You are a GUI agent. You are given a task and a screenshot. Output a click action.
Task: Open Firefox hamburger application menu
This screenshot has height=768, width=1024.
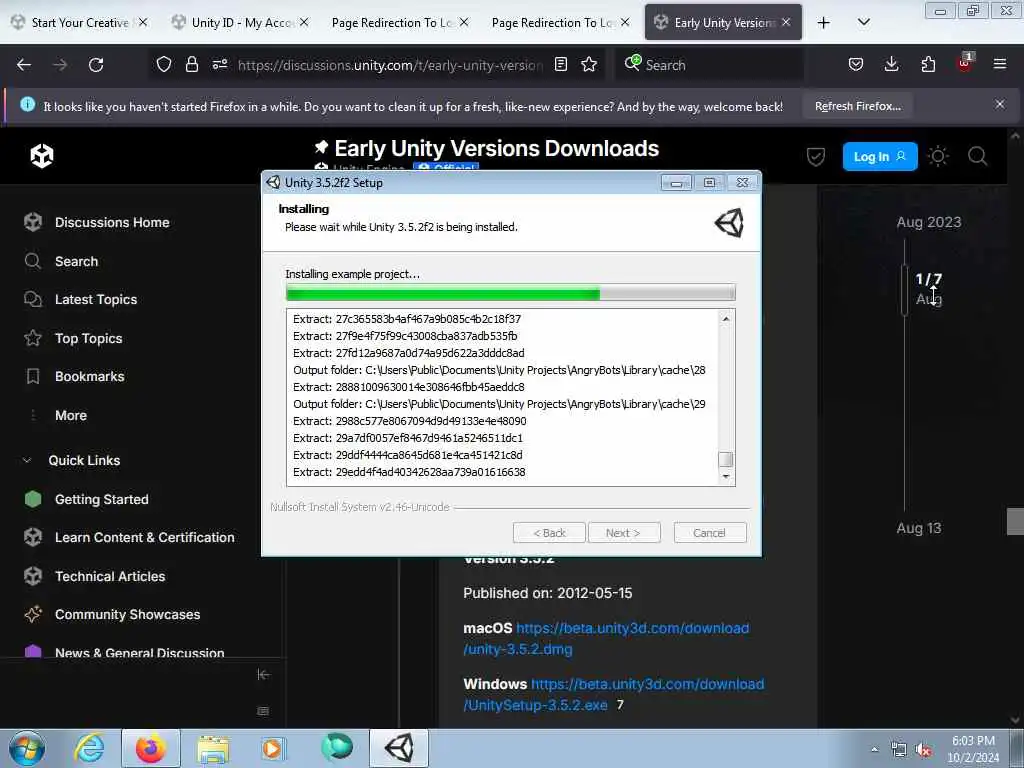[1000, 64]
